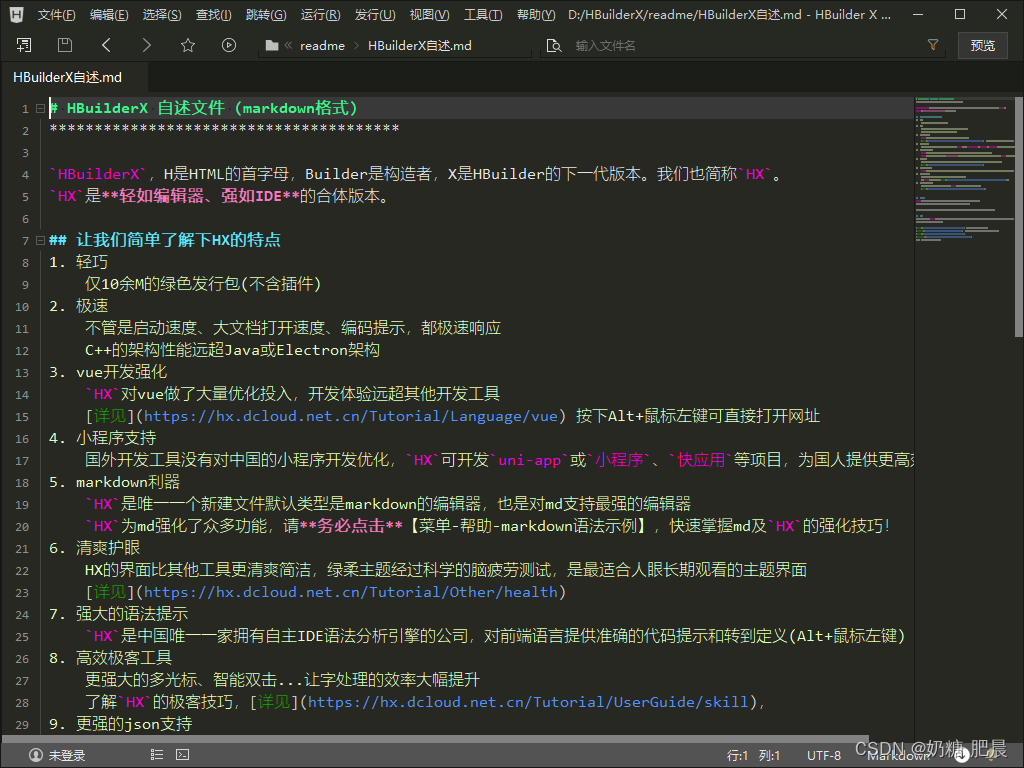Navigate forward using the right arrow icon
This screenshot has height=768, width=1024.
(x=145, y=45)
